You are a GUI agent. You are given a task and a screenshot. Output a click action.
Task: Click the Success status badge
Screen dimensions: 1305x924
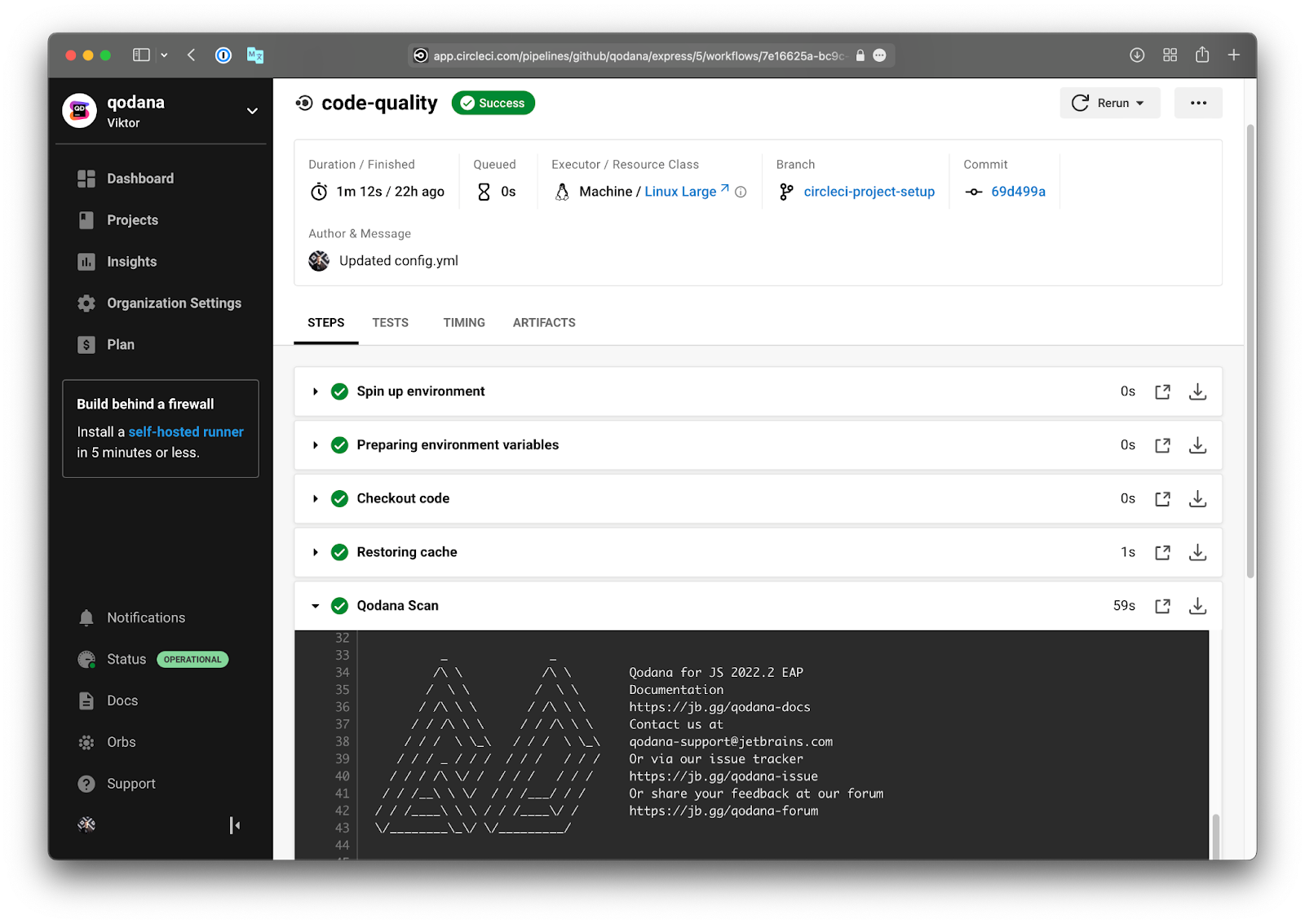pyautogui.click(x=493, y=103)
